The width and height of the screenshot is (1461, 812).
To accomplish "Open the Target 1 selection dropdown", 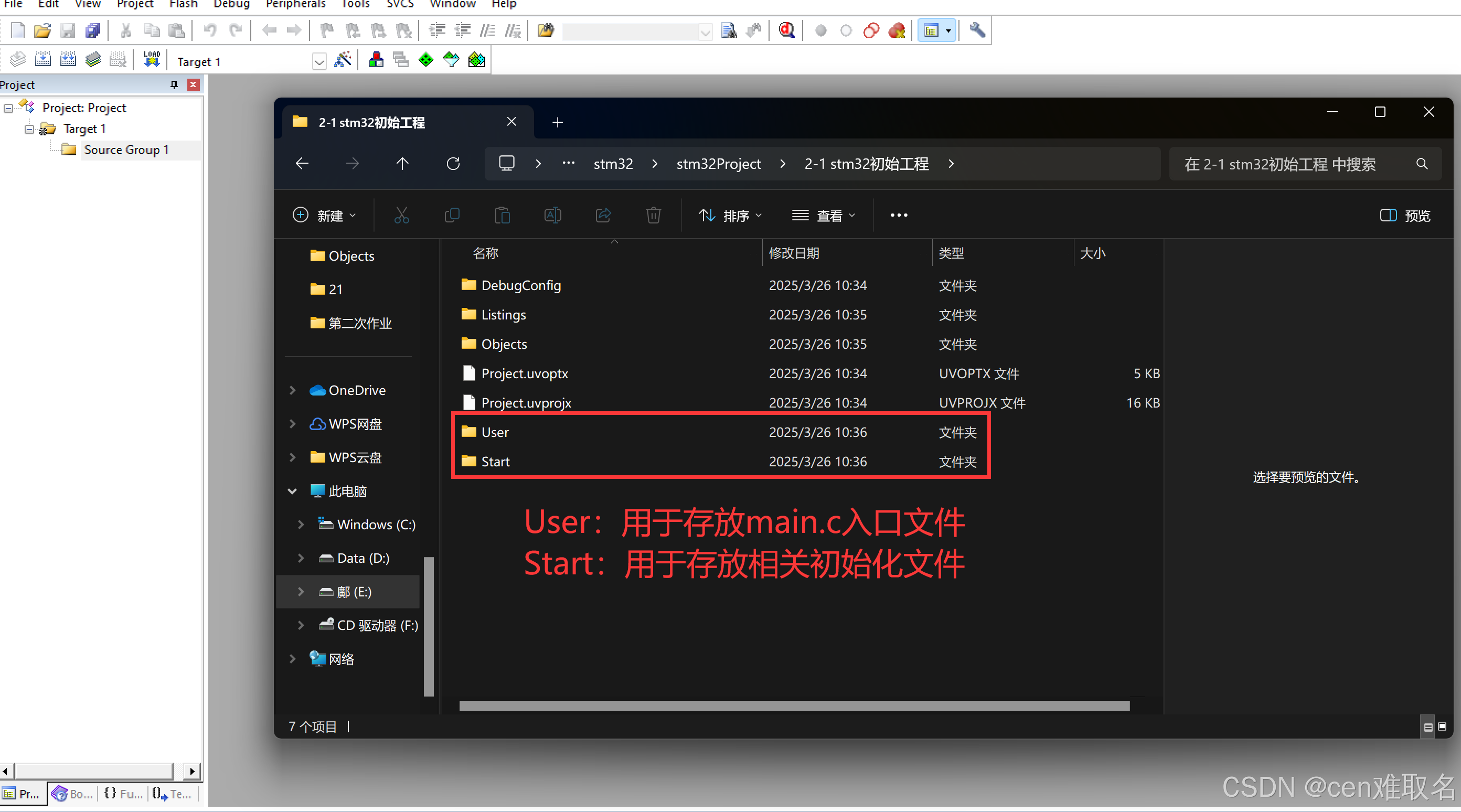I will click(319, 61).
